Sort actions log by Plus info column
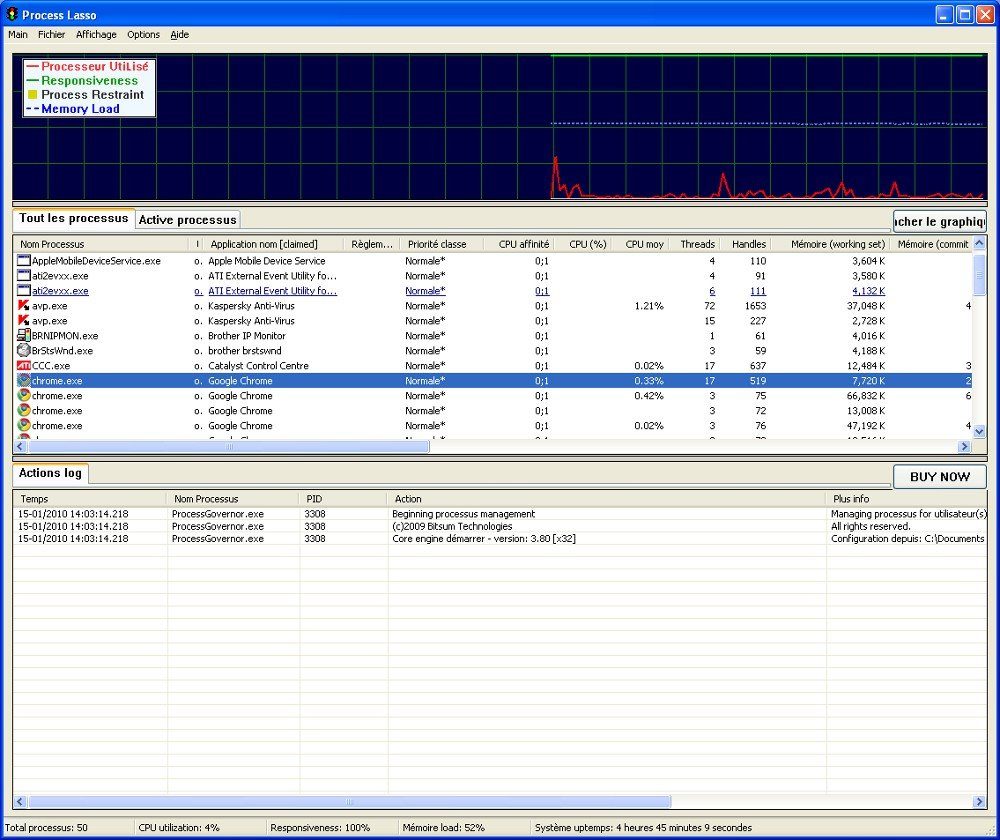Viewport: 1000px width, 840px height. click(906, 499)
